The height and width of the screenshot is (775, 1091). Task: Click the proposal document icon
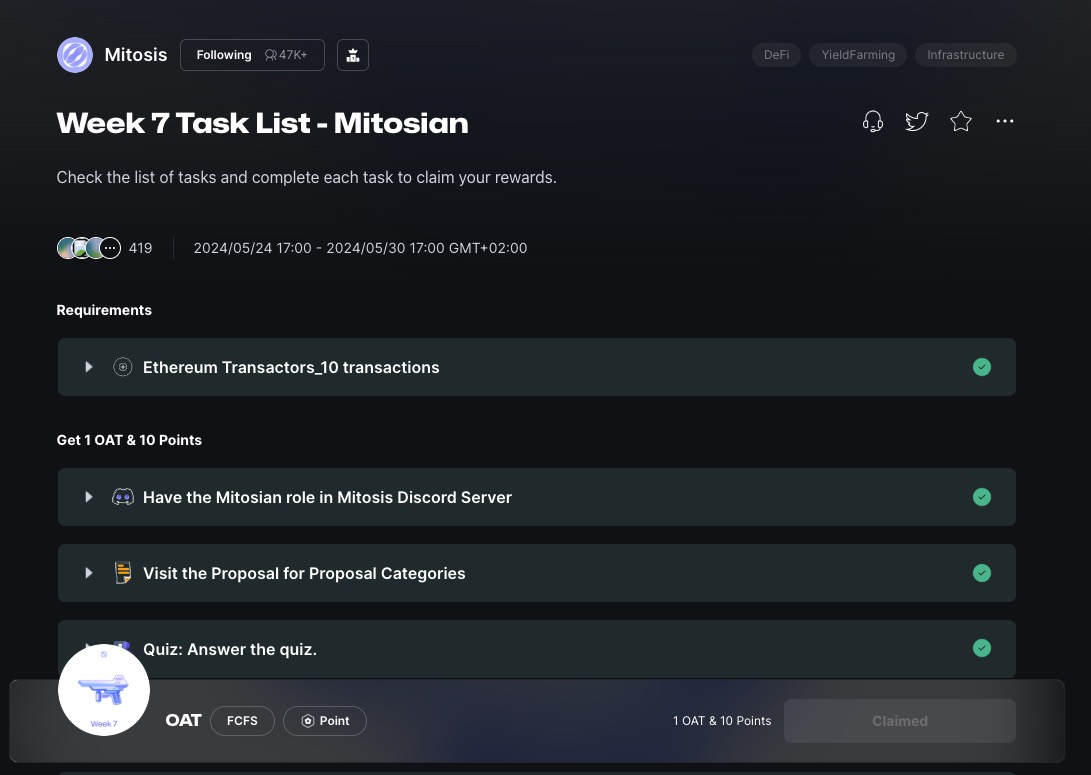tap(123, 573)
